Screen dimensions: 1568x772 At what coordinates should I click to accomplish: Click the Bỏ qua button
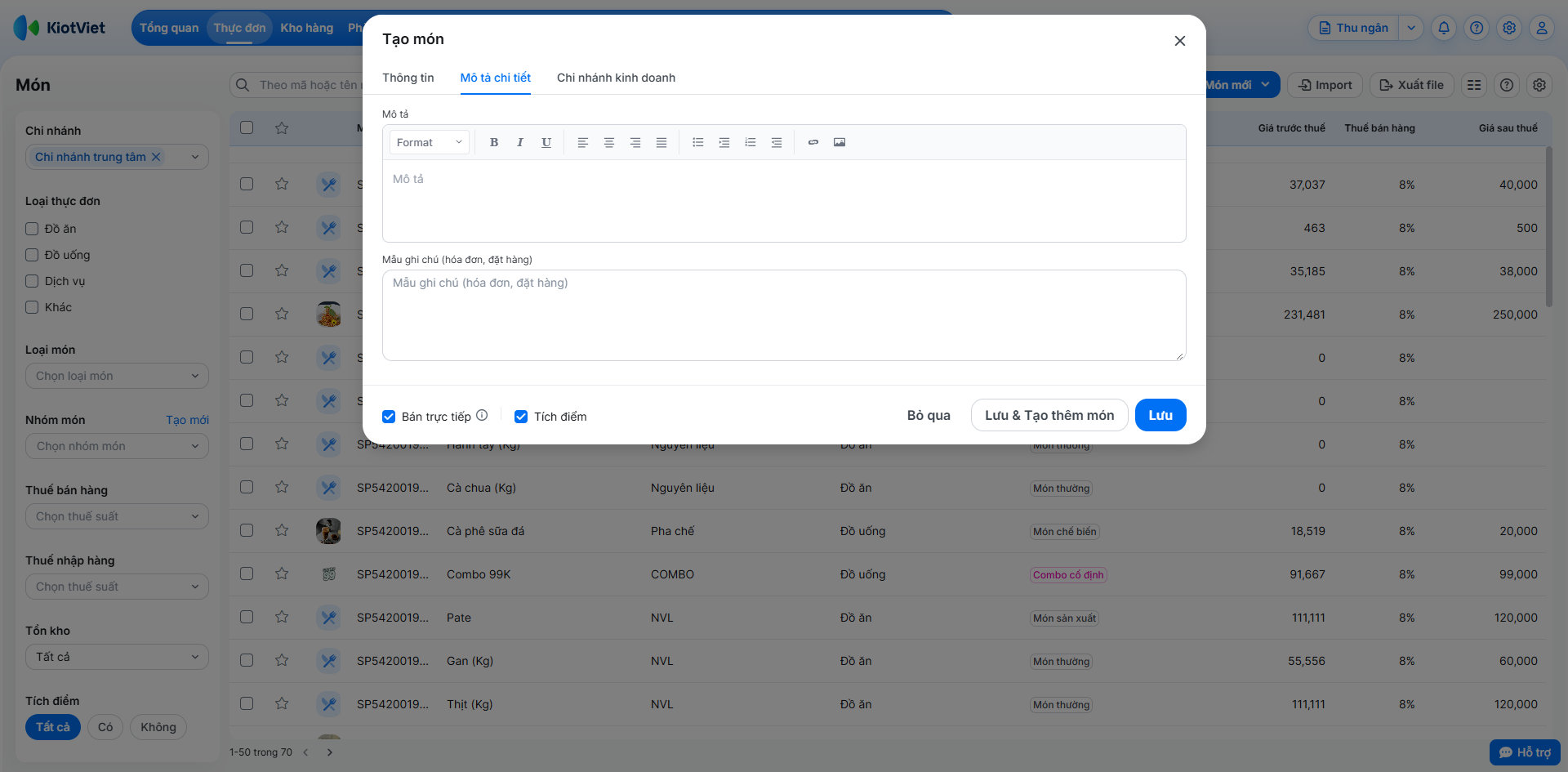[929, 415]
